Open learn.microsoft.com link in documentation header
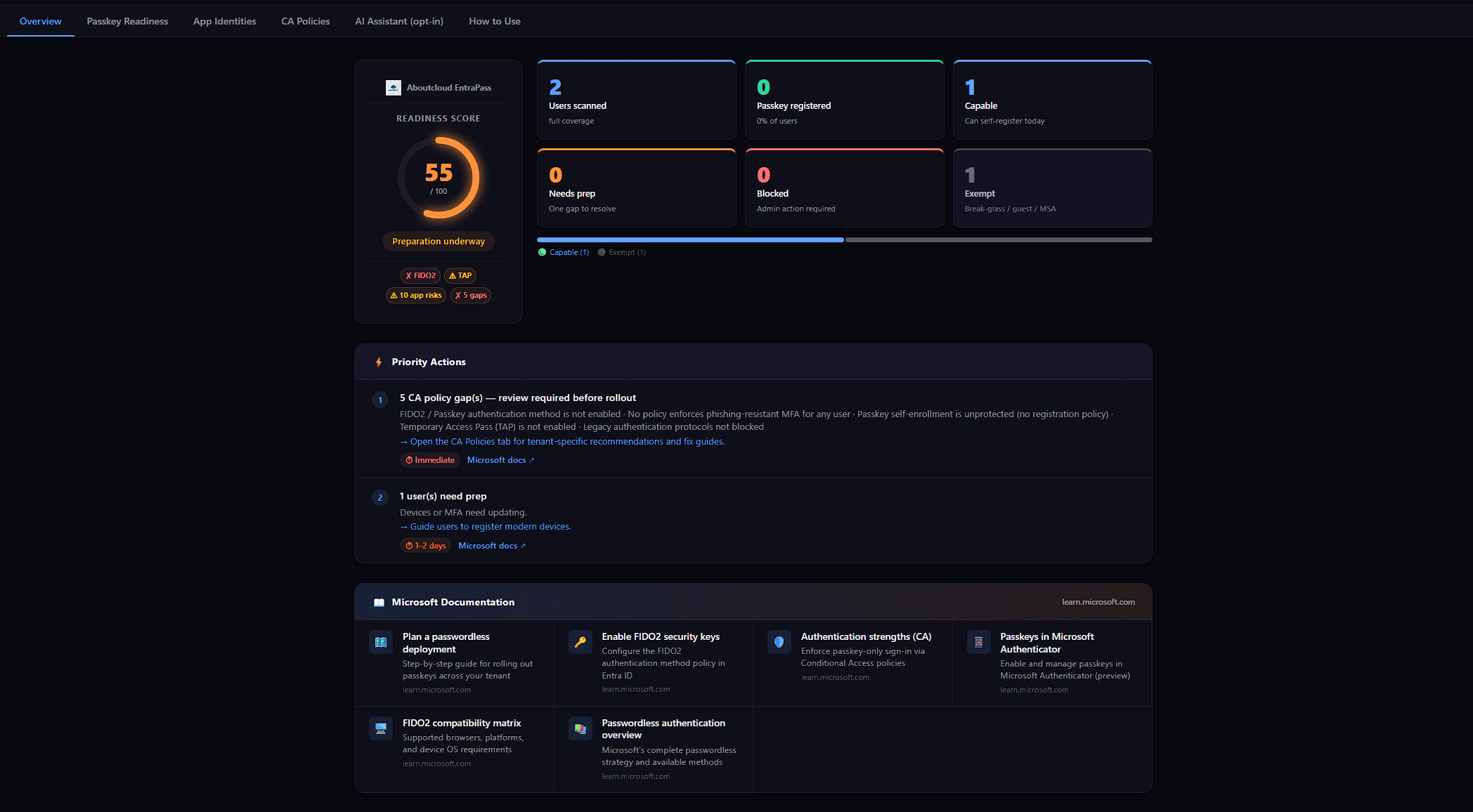 pyautogui.click(x=1098, y=602)
